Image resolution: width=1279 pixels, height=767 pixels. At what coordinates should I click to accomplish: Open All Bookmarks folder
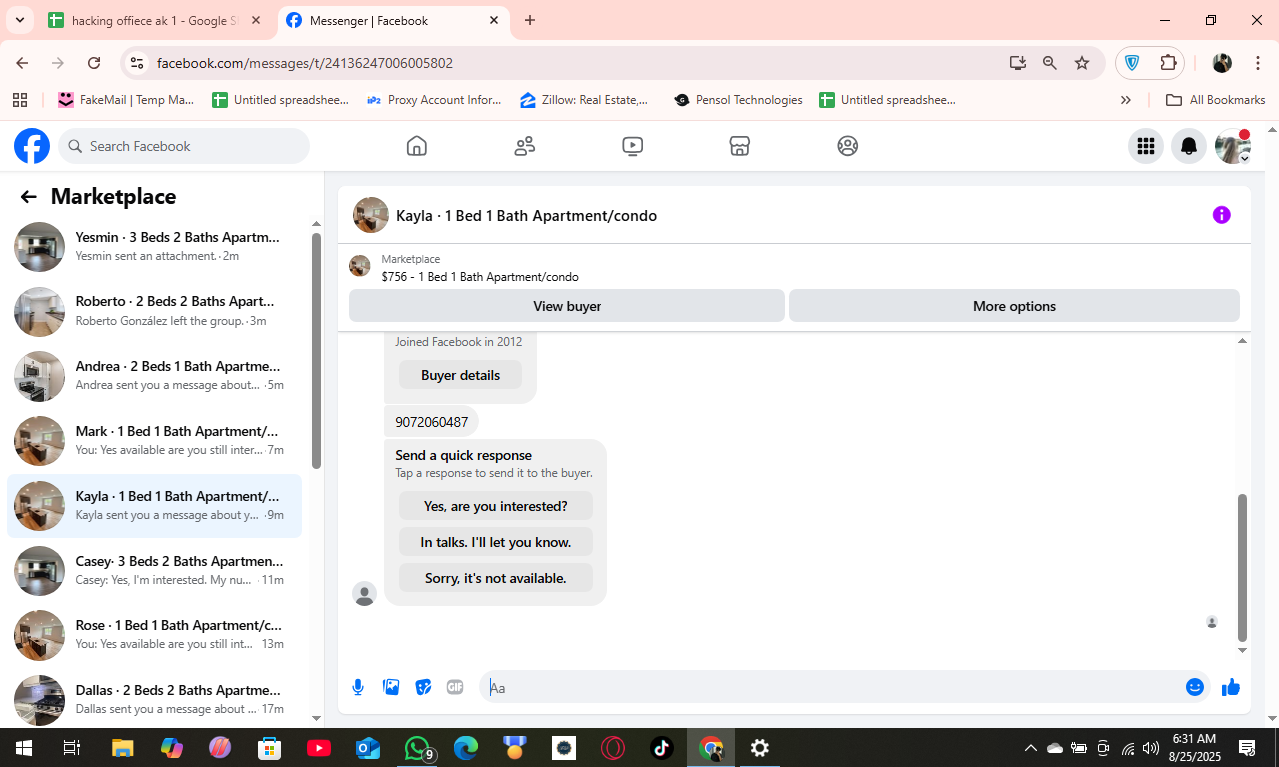1216,100
